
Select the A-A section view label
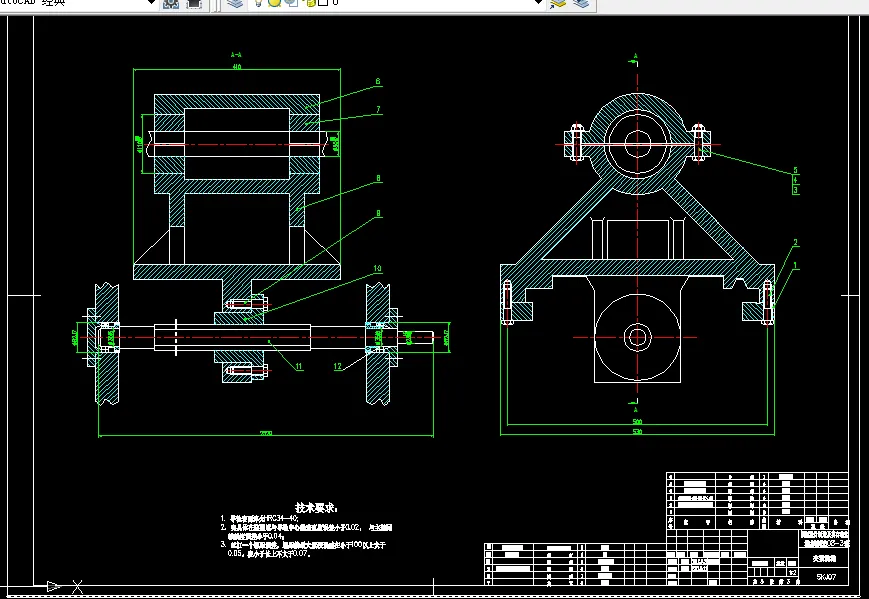coord(236,55)
